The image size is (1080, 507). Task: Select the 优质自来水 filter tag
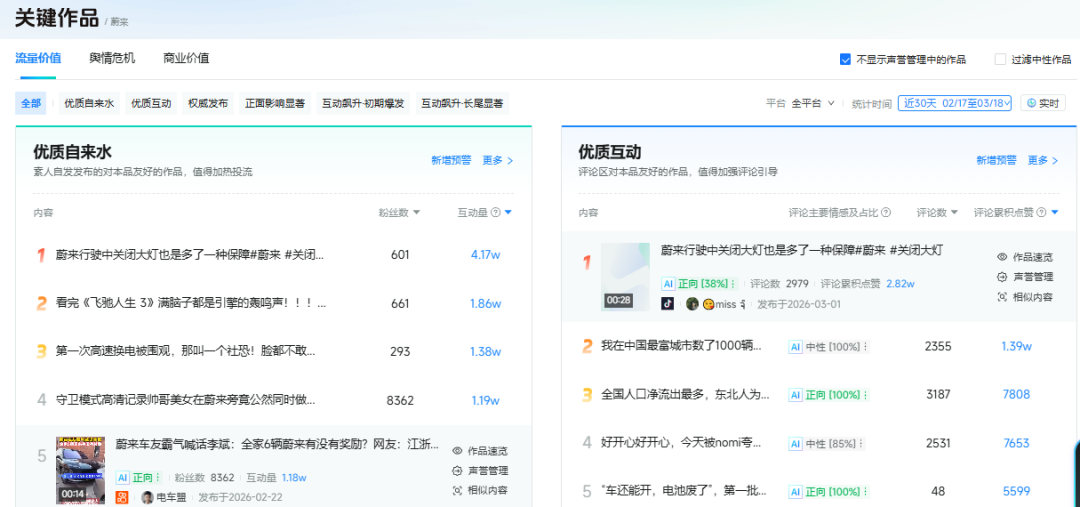89,103
